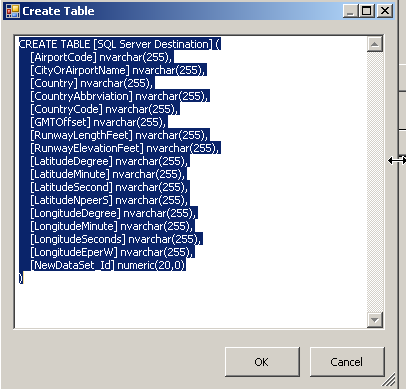Minimize the Create Table dialog
Viewport: 406px width, 389px height.
(x=350, y=11)
